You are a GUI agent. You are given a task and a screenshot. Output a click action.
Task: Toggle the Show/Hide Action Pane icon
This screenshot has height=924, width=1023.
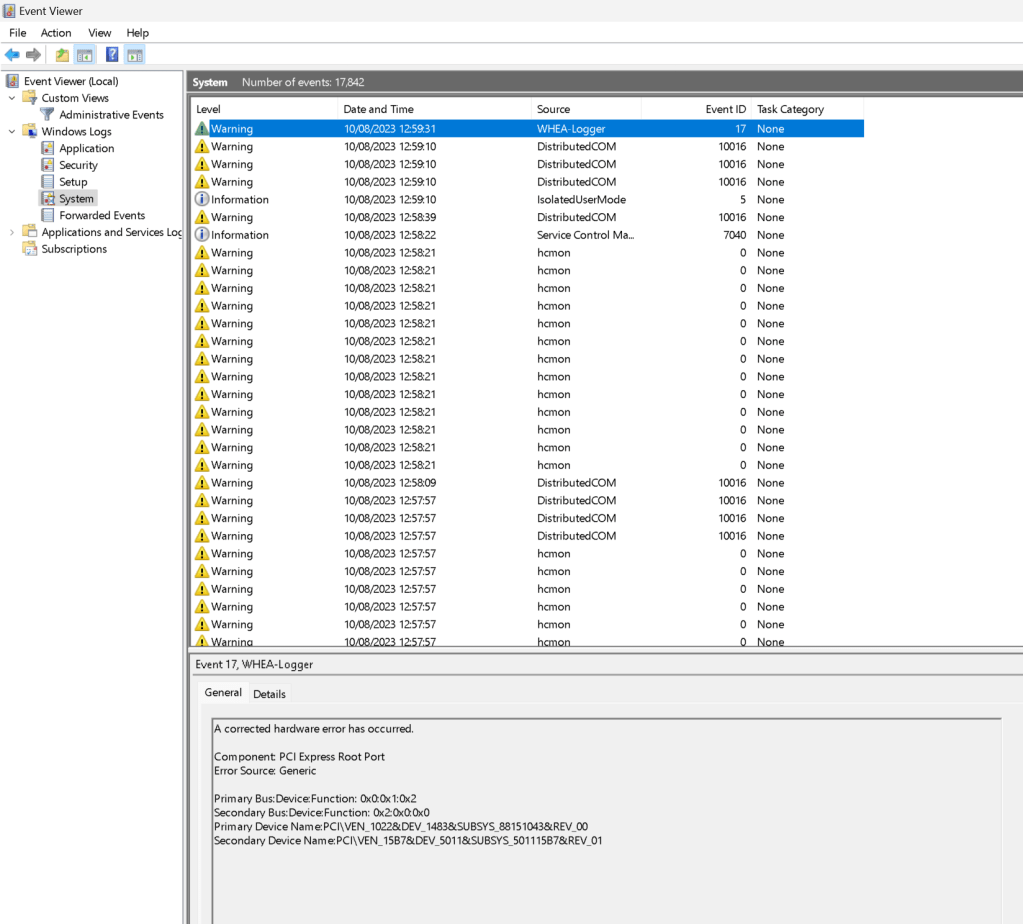point(135,55)
